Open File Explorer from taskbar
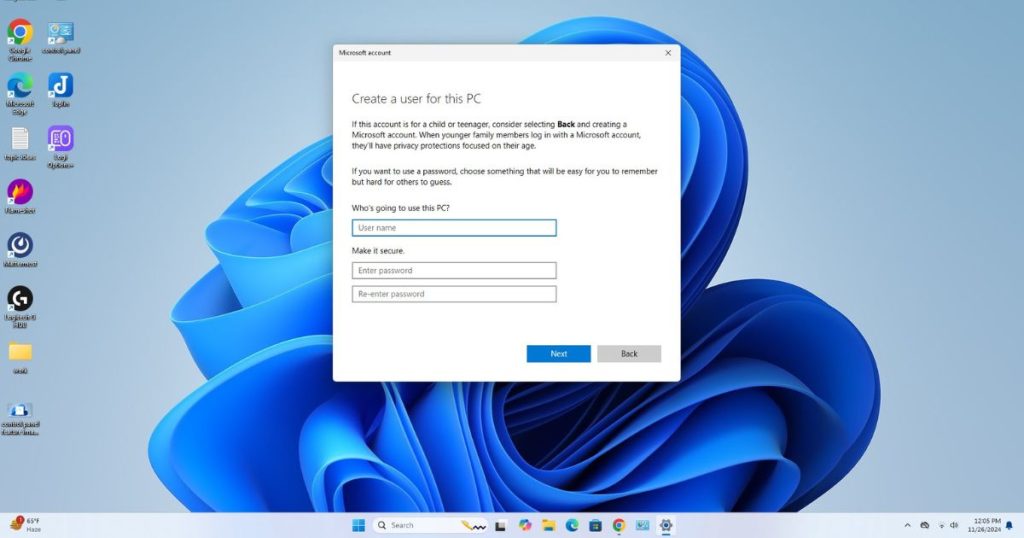The image size is (1024, 538). pyautogui.click(x=549, y=525)
